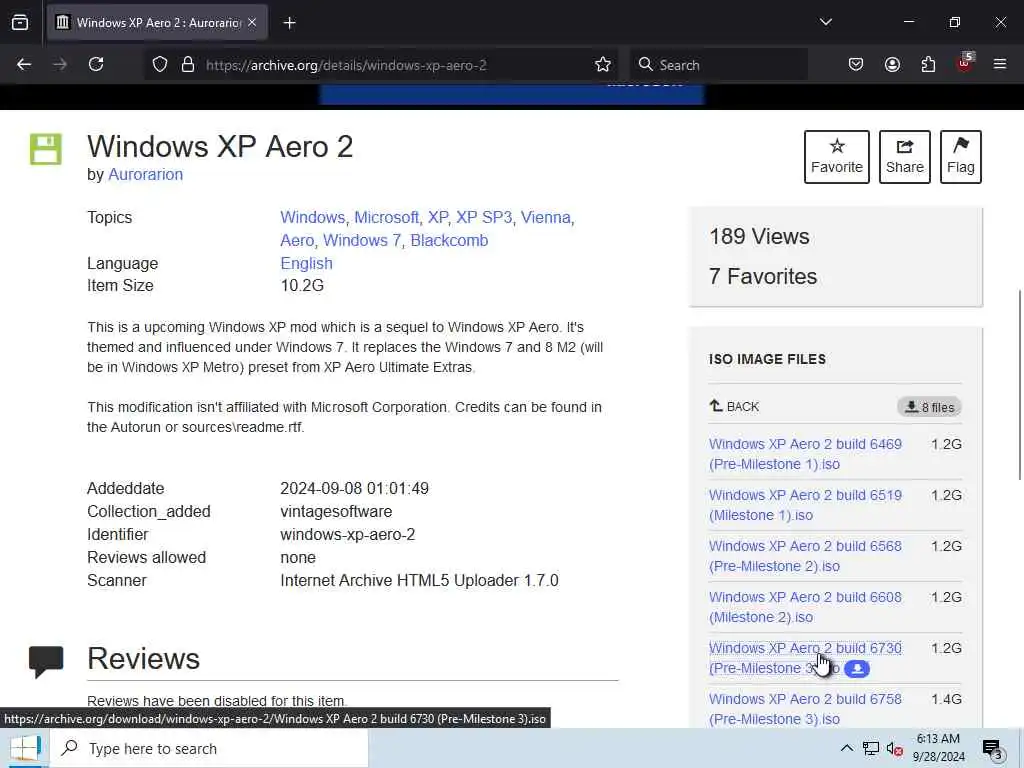Open the Aero topic link
The width and height of the screenshot is (1024, 768).
point(297,240)
